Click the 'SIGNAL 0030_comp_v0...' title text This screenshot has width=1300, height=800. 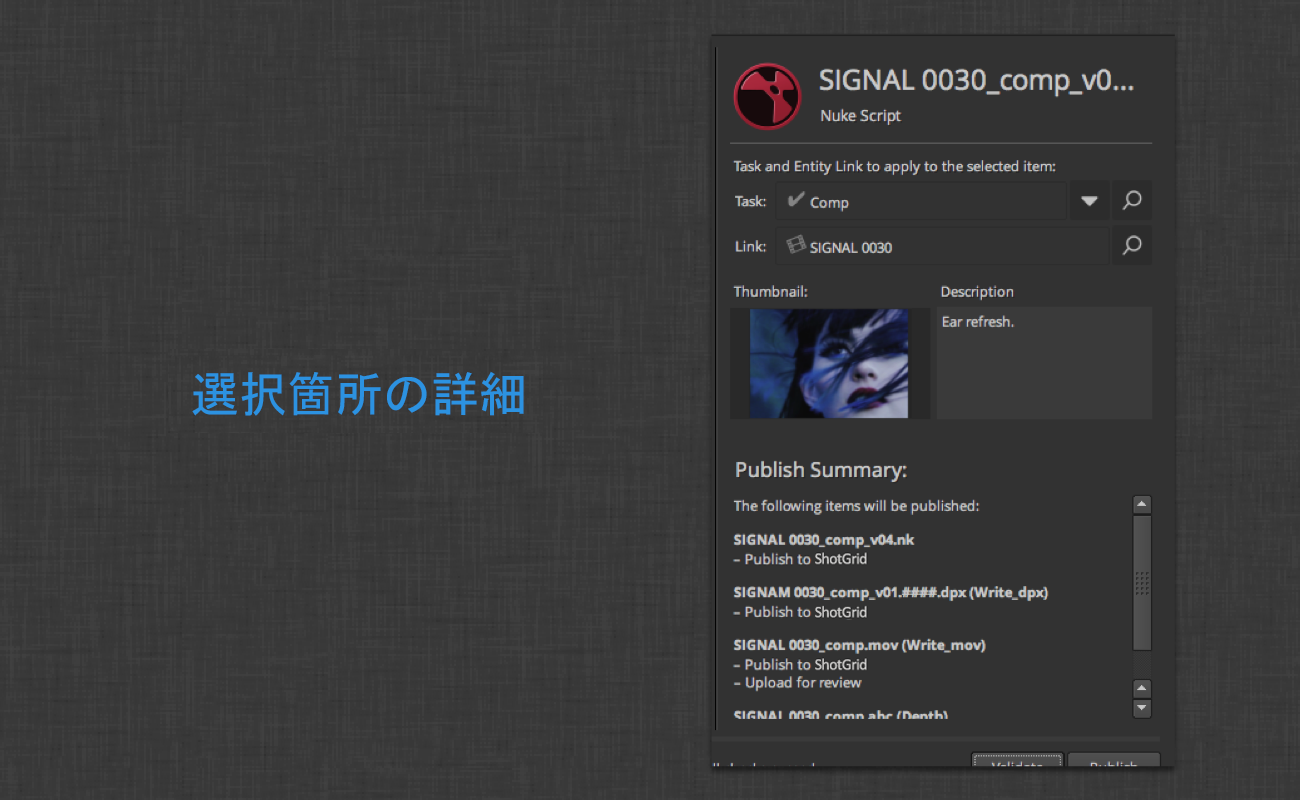point(976,81)
